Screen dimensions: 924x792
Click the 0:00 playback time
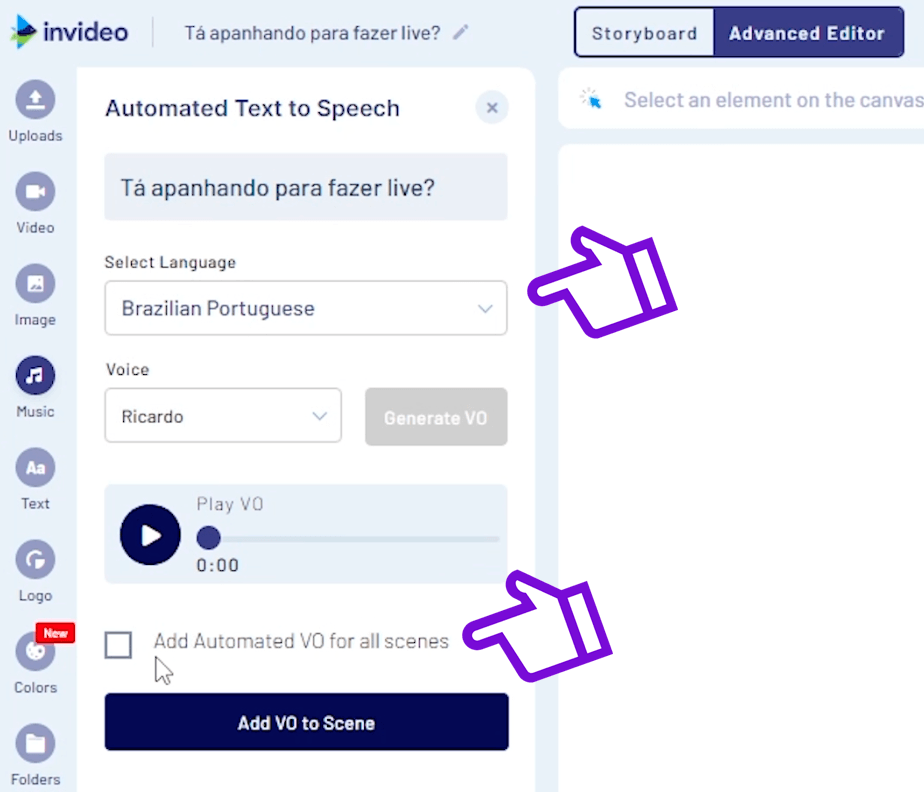pyautogui.click(x=217, y=565)
